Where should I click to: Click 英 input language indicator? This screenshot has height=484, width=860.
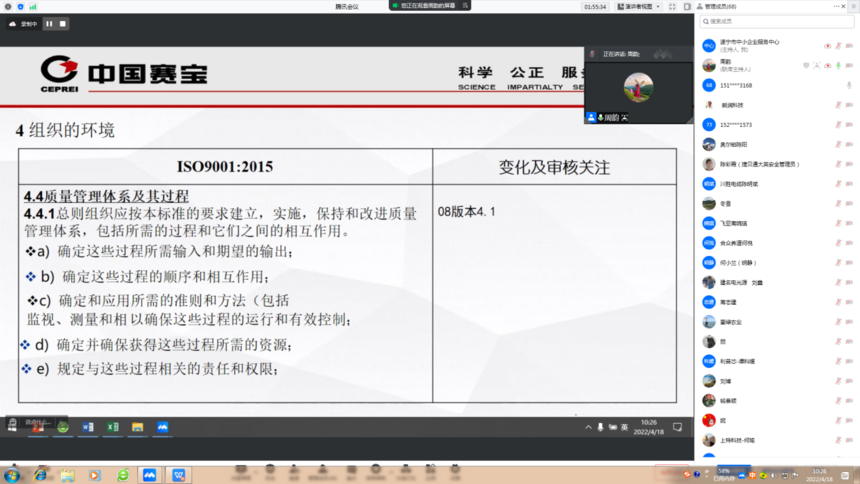point(624,427)
